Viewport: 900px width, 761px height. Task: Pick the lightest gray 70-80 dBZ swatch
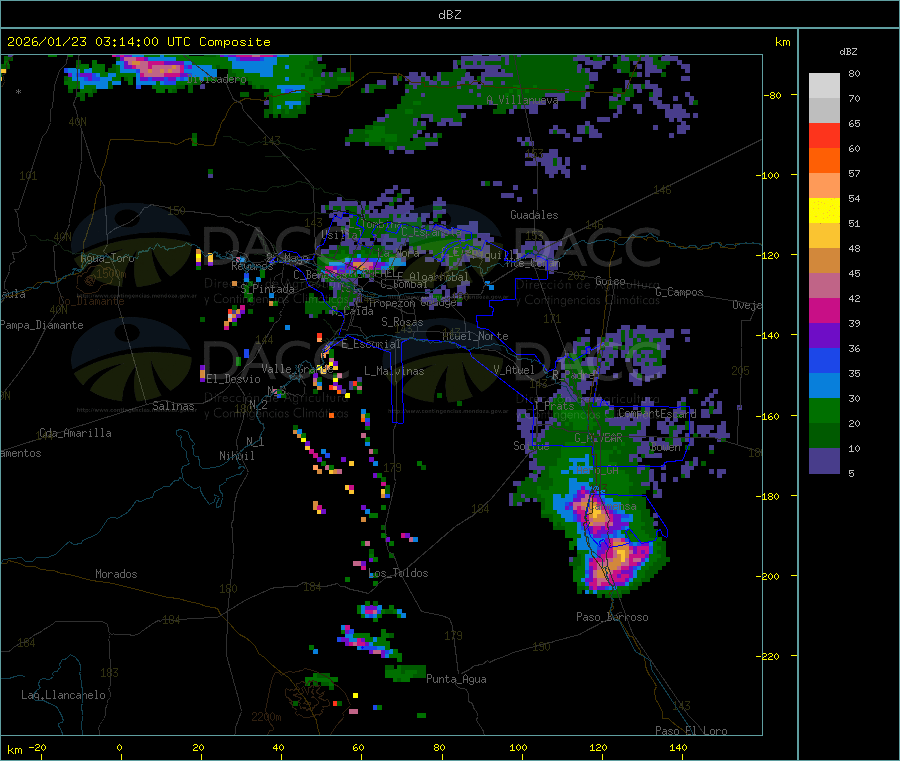[824, 86]
